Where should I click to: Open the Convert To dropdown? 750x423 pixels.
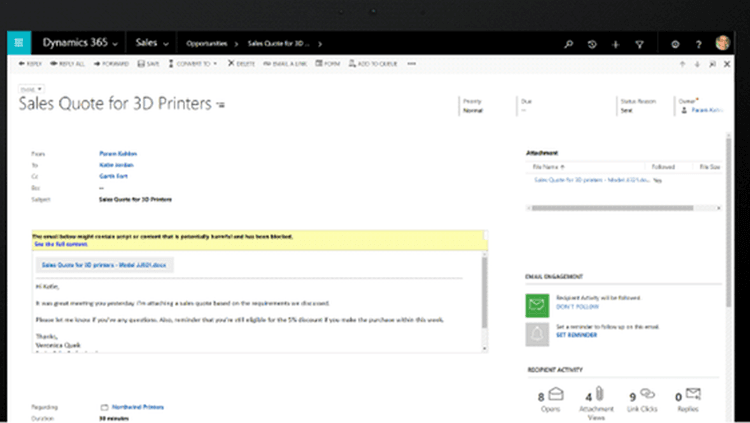coord(198,64)
